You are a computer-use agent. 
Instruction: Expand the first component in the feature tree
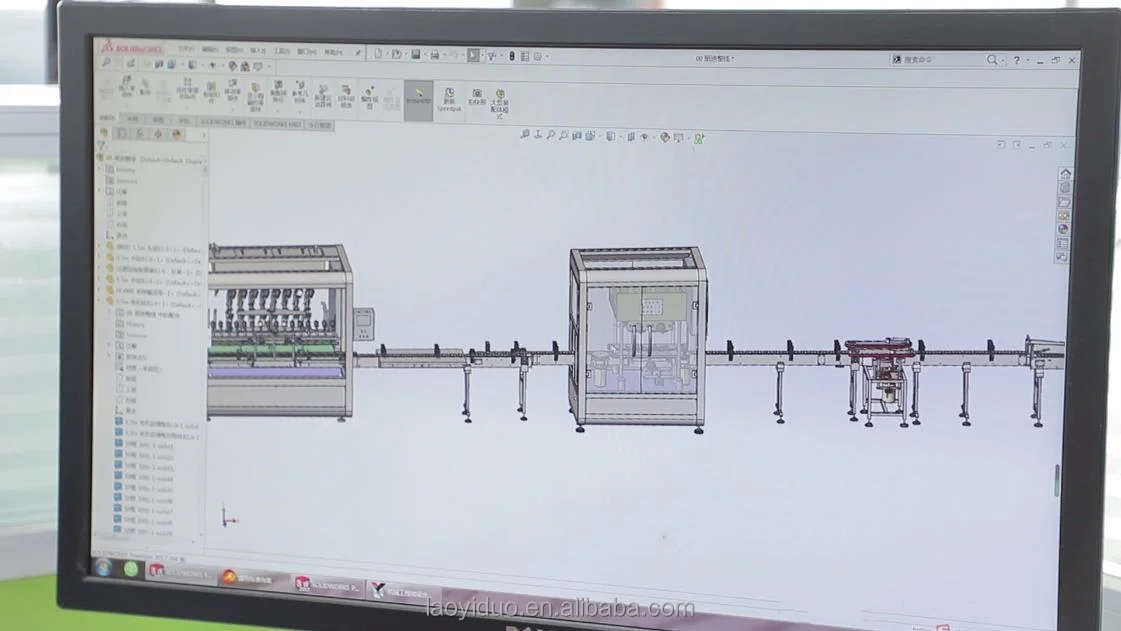tap(99, 248)
